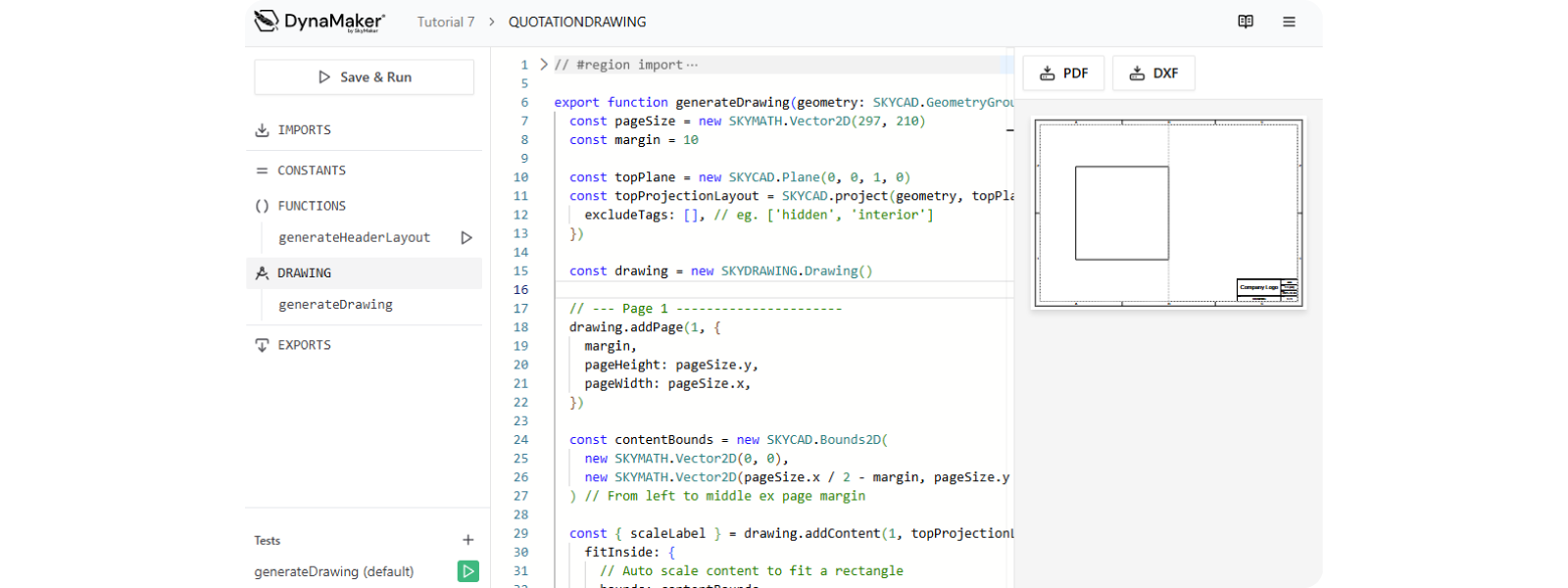
Task: Run the generateHeaderLayout function play icon
Action: click(466, 237)
